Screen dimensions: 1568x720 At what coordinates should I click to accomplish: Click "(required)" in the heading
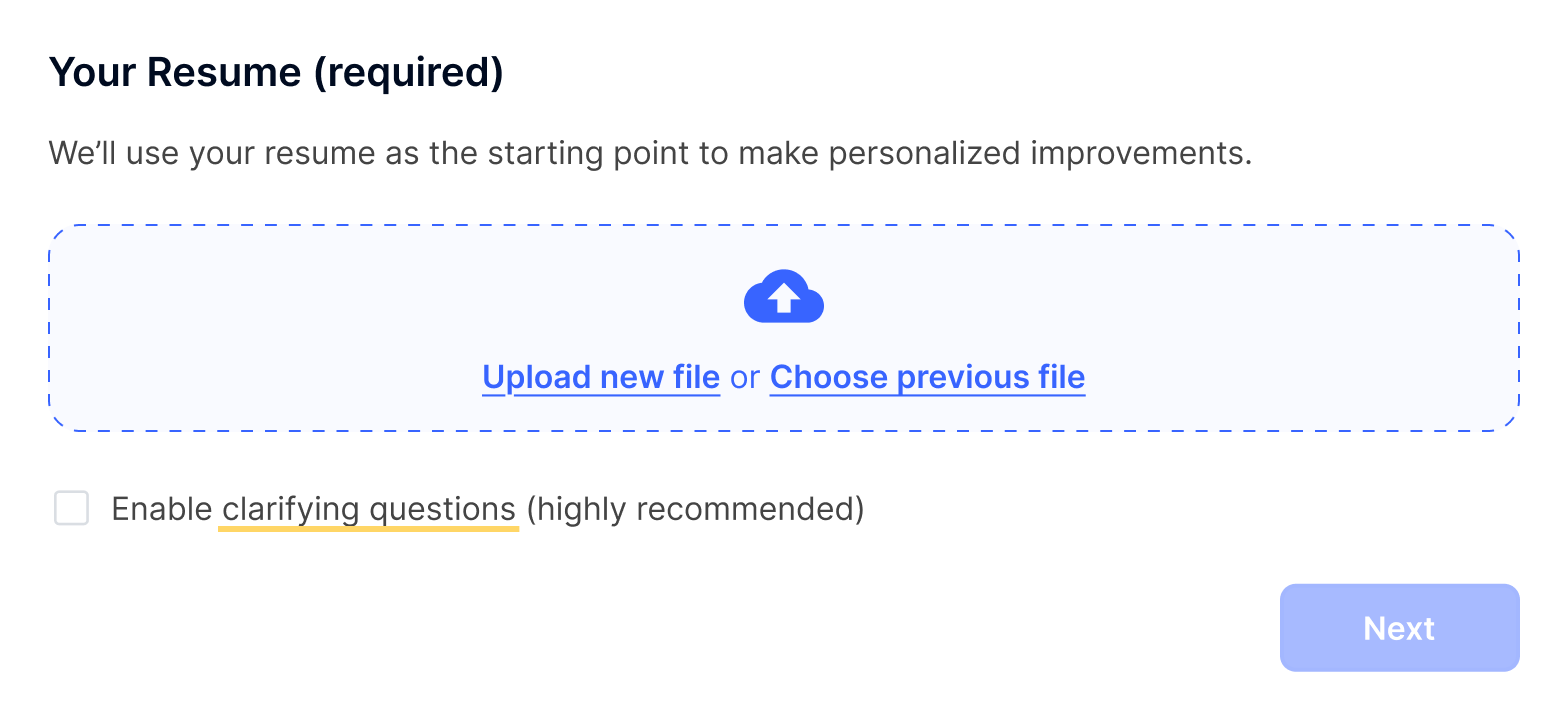coord(408,73)
